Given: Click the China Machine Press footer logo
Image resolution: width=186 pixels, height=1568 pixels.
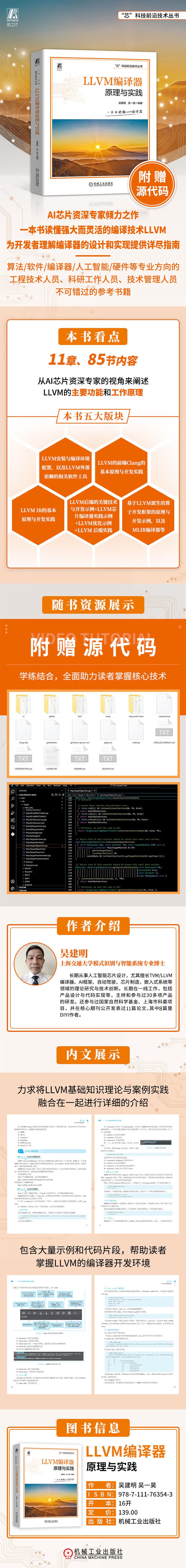Looking at the screenshot, I should pos(93,1553).
